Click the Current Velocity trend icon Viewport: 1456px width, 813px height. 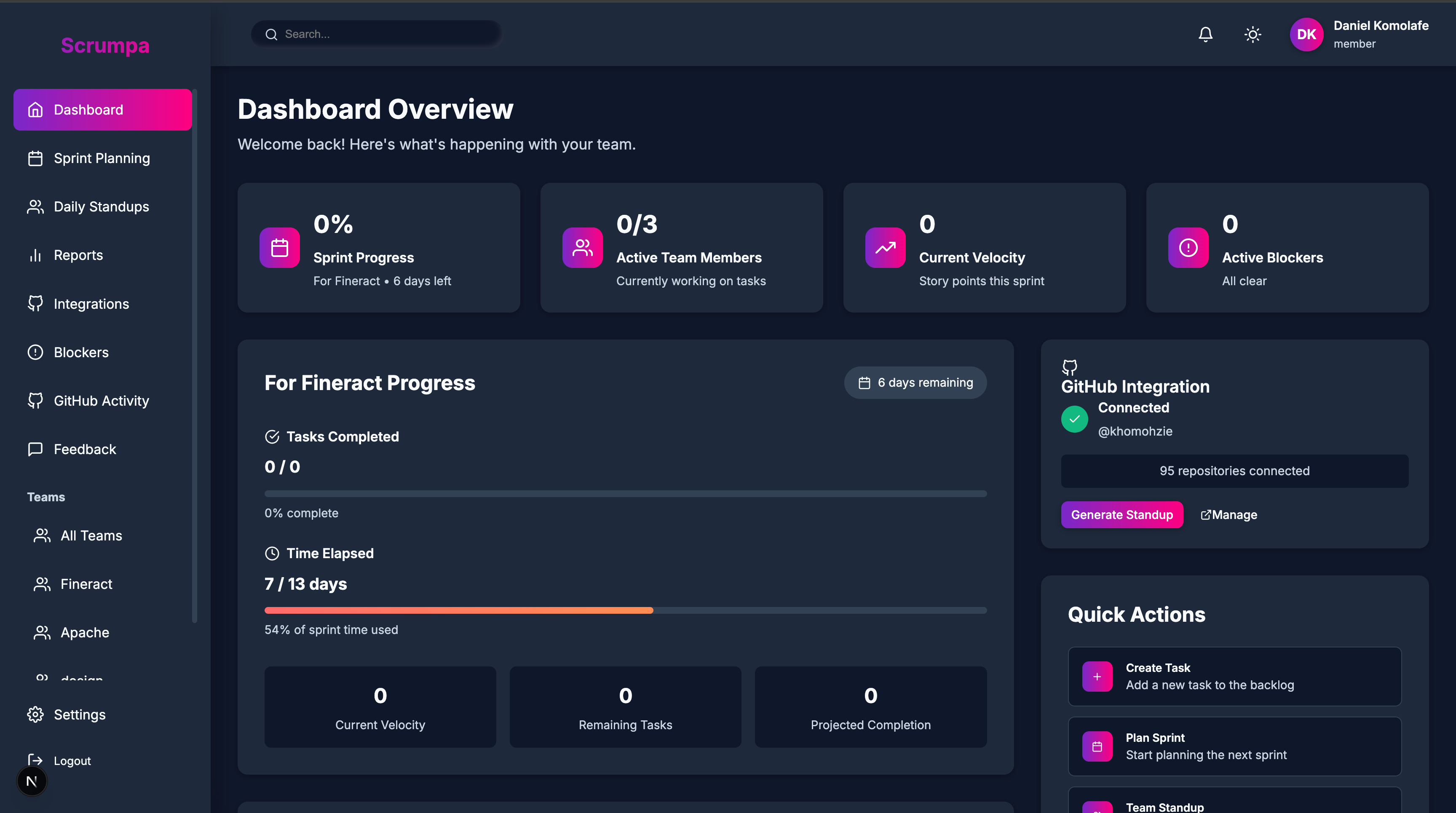click(x=885, y=247)
